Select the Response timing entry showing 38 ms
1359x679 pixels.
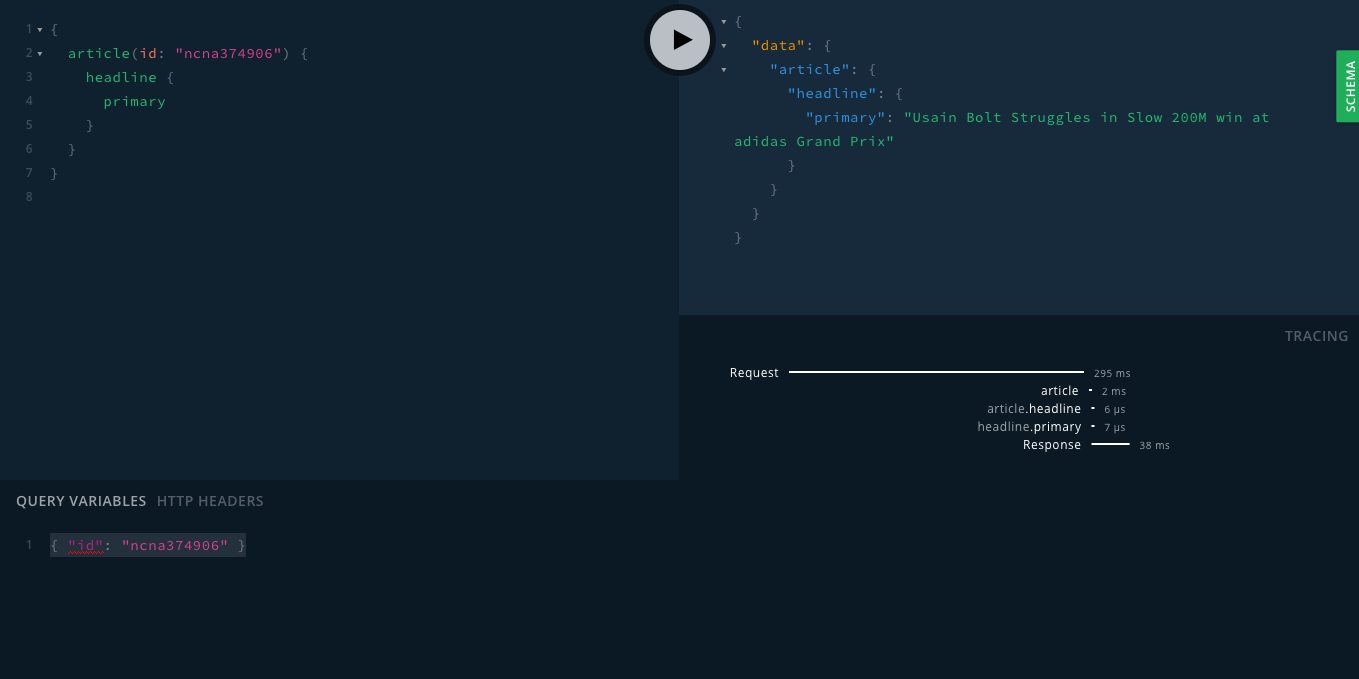coord(1052,445)
